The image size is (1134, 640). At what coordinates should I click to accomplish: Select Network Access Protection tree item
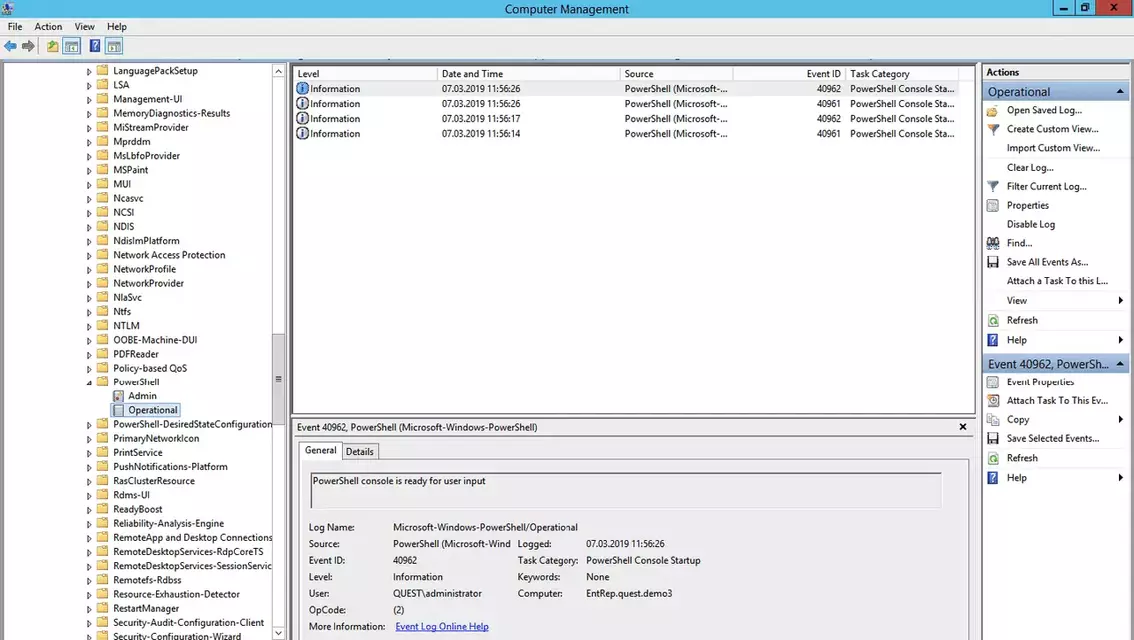tap(169, 255)
